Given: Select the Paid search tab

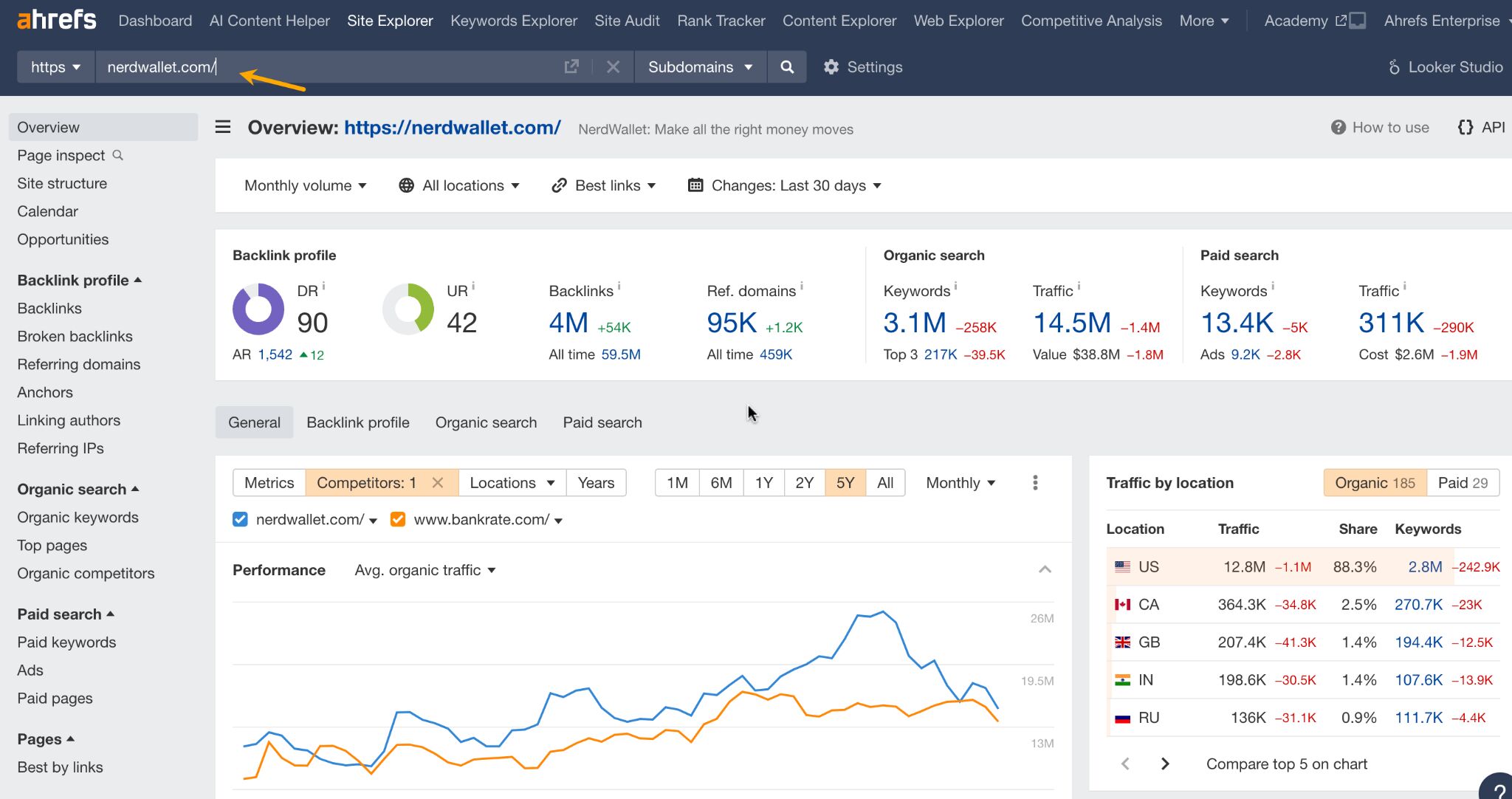Looking at the screenshot, I should point(602,420).
